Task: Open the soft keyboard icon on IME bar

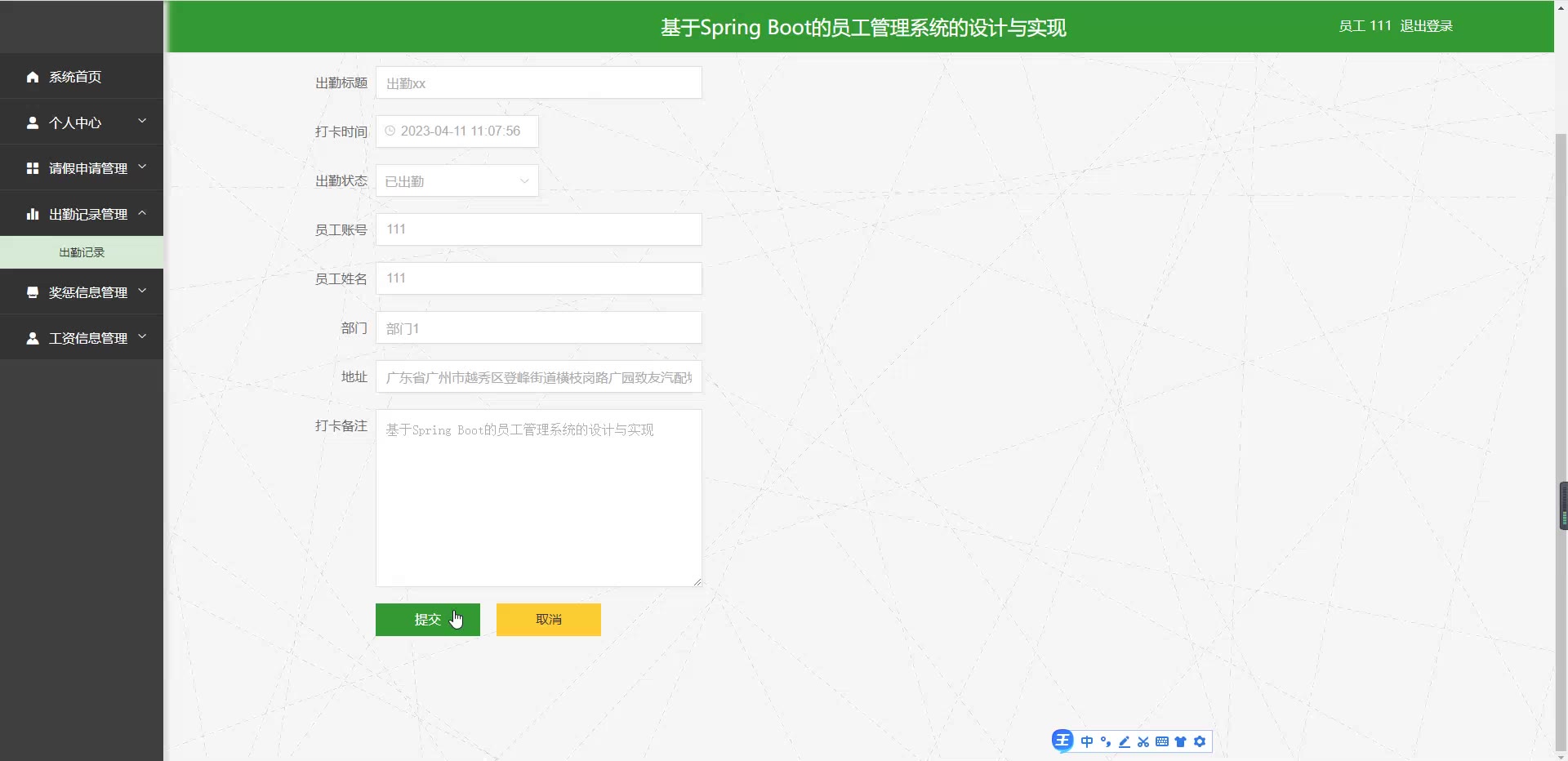Action: pos(1162,741)
